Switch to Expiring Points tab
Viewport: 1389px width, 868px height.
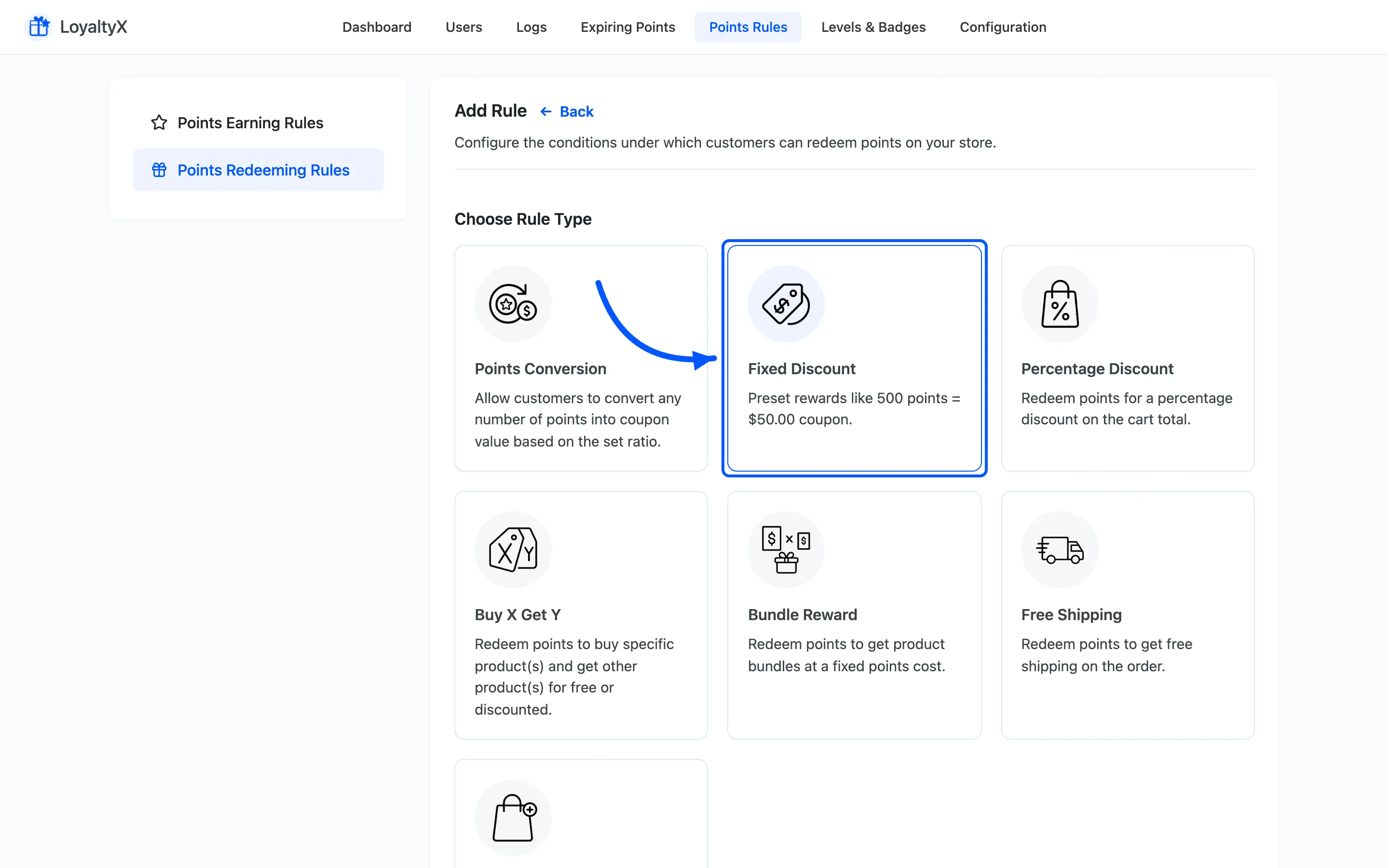tap(627, 27)
